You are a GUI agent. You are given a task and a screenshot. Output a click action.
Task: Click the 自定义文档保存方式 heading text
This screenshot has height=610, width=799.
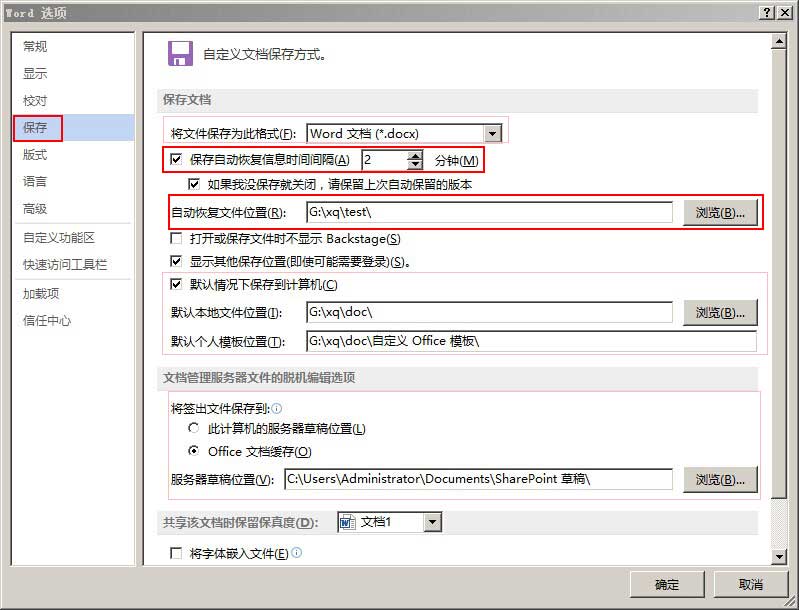point(264,54)
